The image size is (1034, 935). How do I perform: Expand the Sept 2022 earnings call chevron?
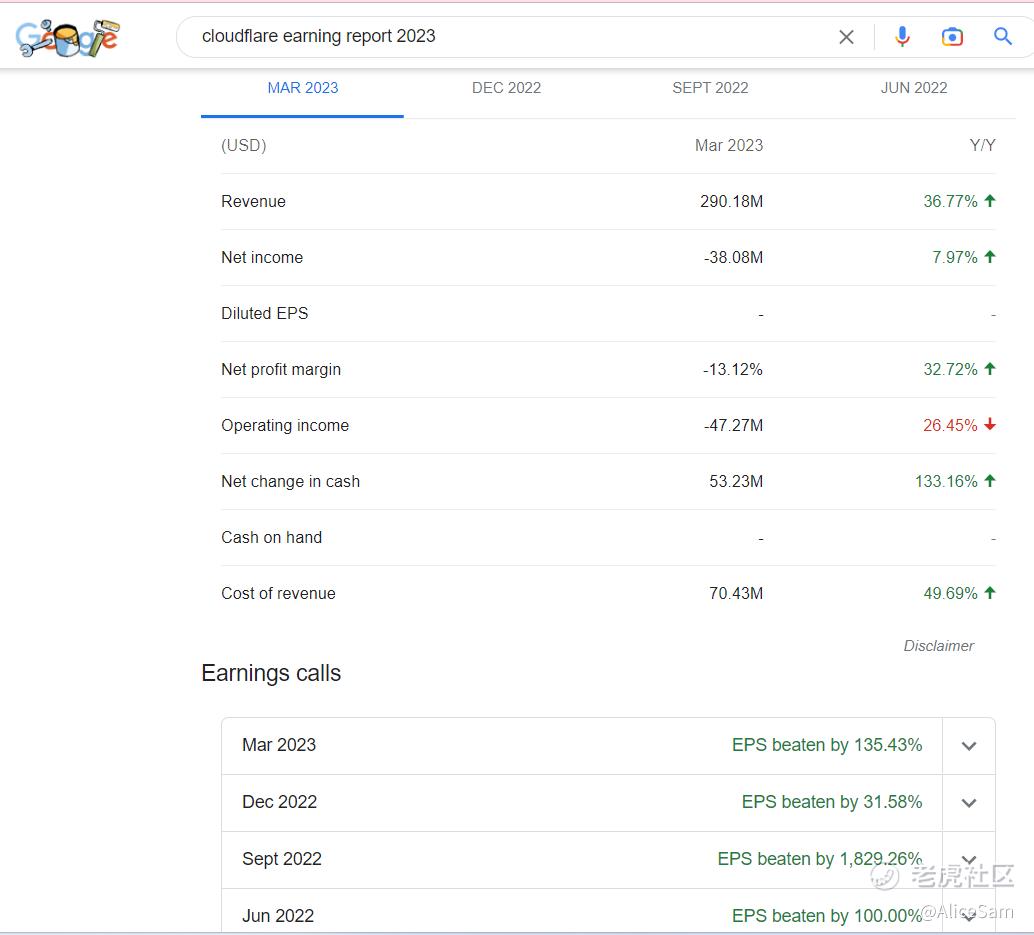click(x=969, y=860)
